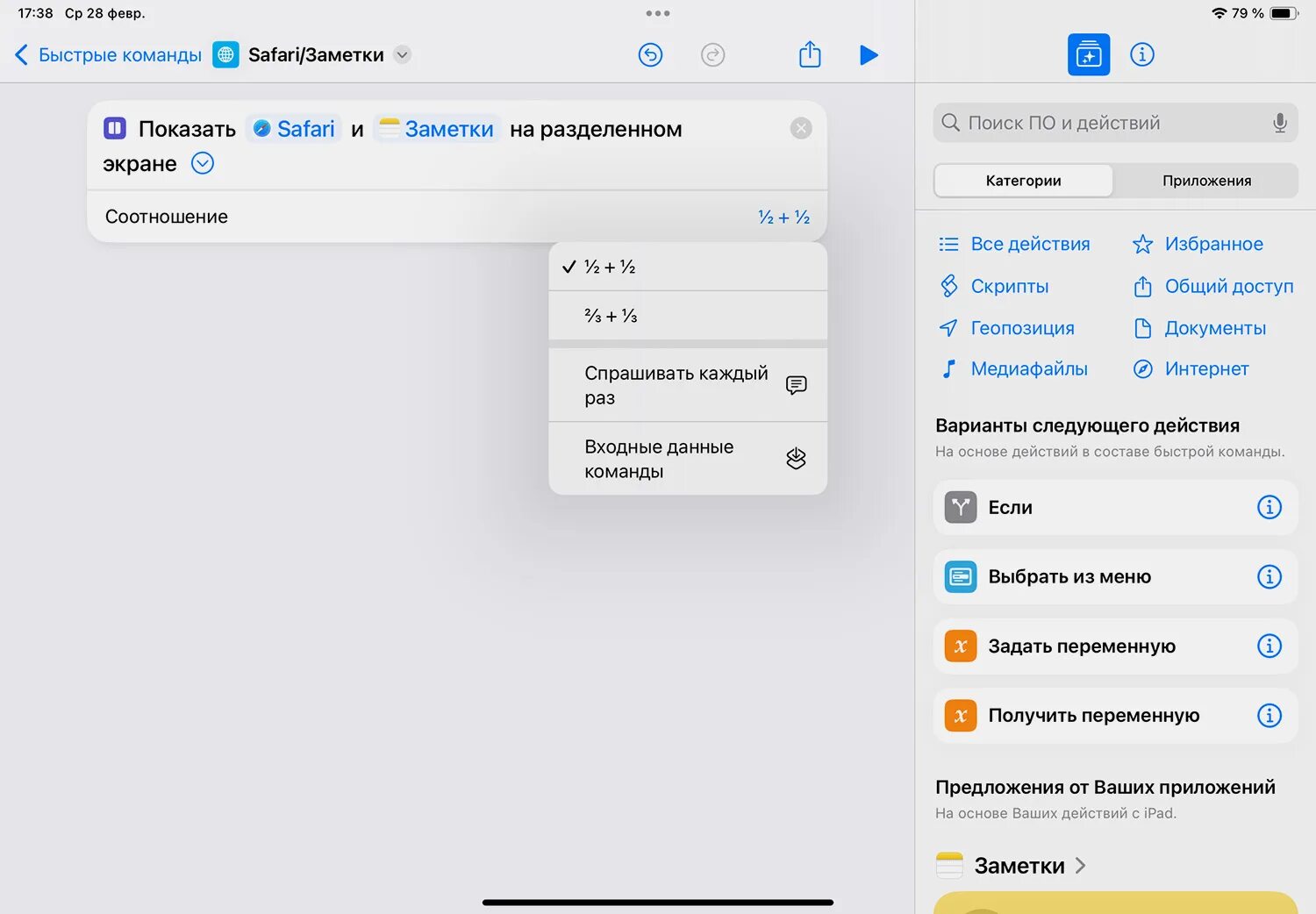Tap the Заметки app icon in suggestions
Viewport: 1316px width, 914px height.
[949, 866]
